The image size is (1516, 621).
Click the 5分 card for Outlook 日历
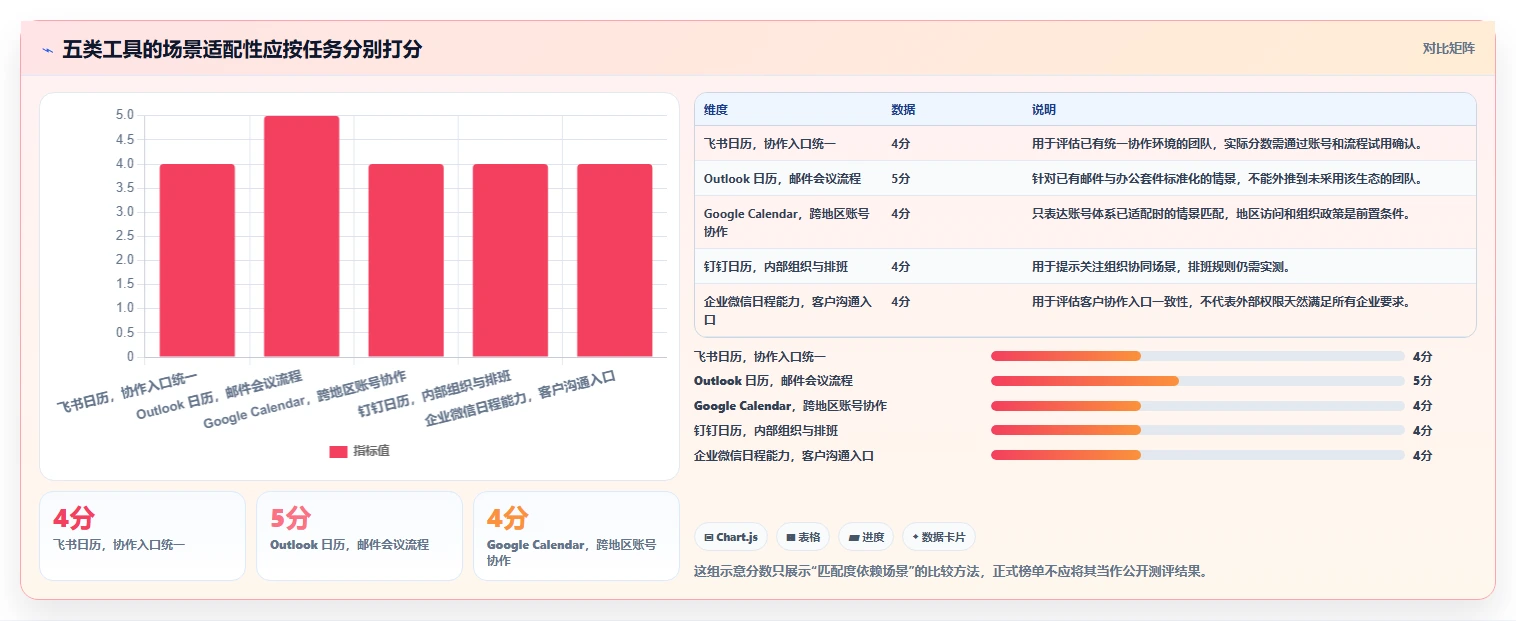pos(359,536)
